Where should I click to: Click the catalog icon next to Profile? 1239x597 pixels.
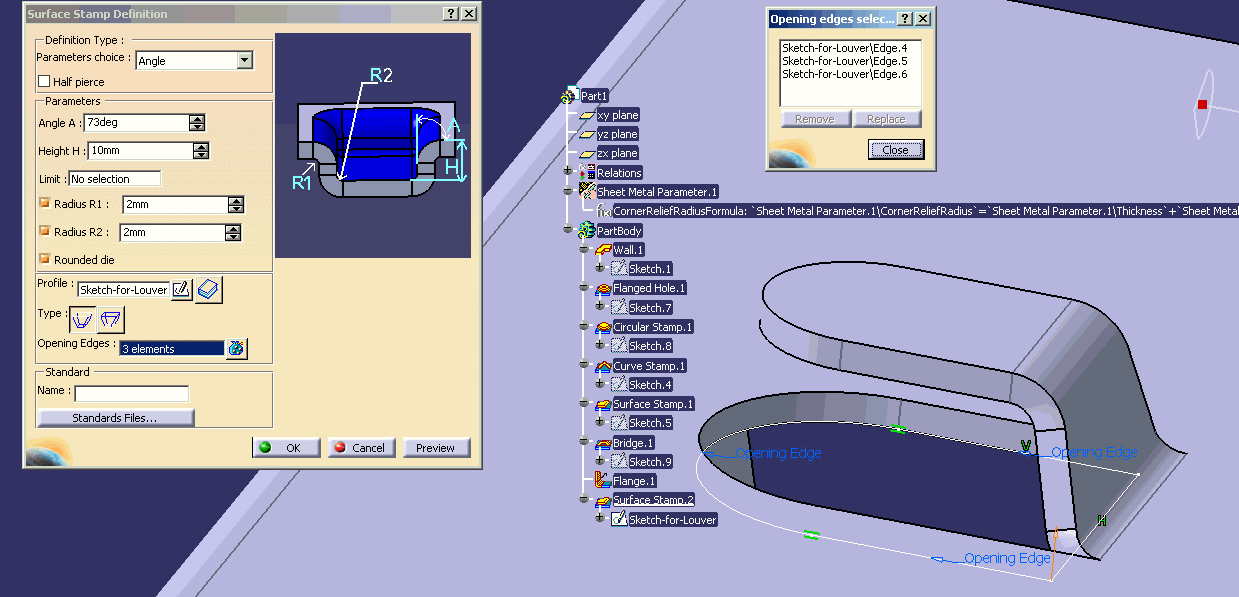(209, 289)
